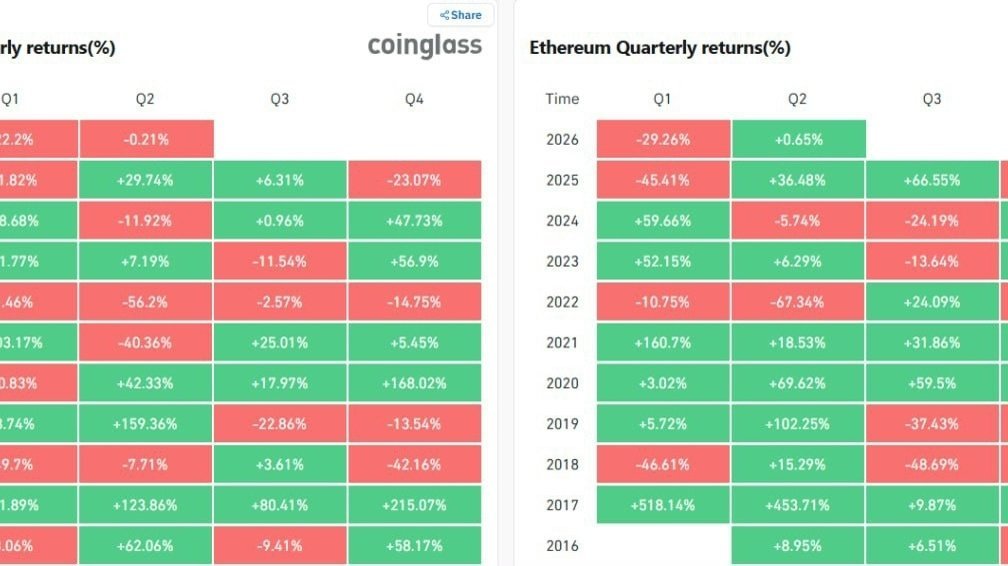Click the green +168.02% cell

pyautogui.click(x=414, y=383)
